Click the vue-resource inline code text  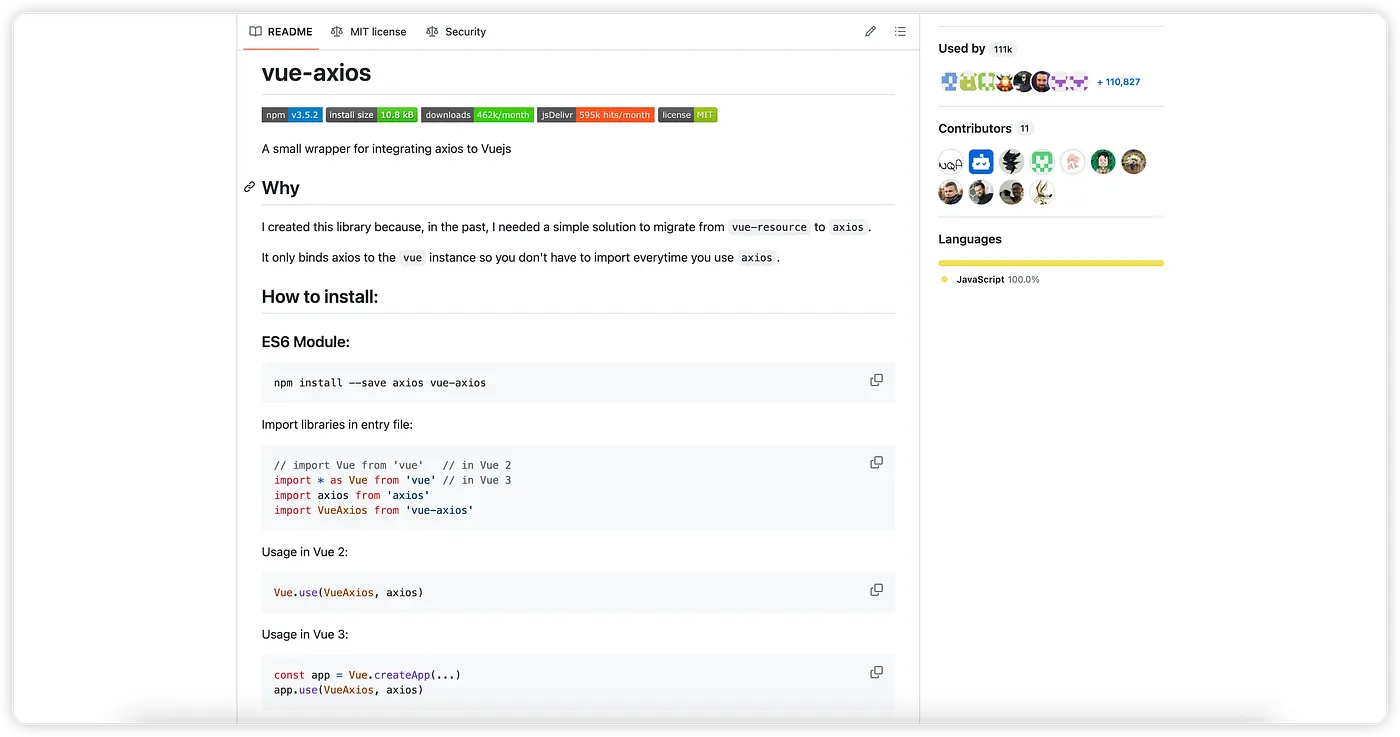point(769,227)
